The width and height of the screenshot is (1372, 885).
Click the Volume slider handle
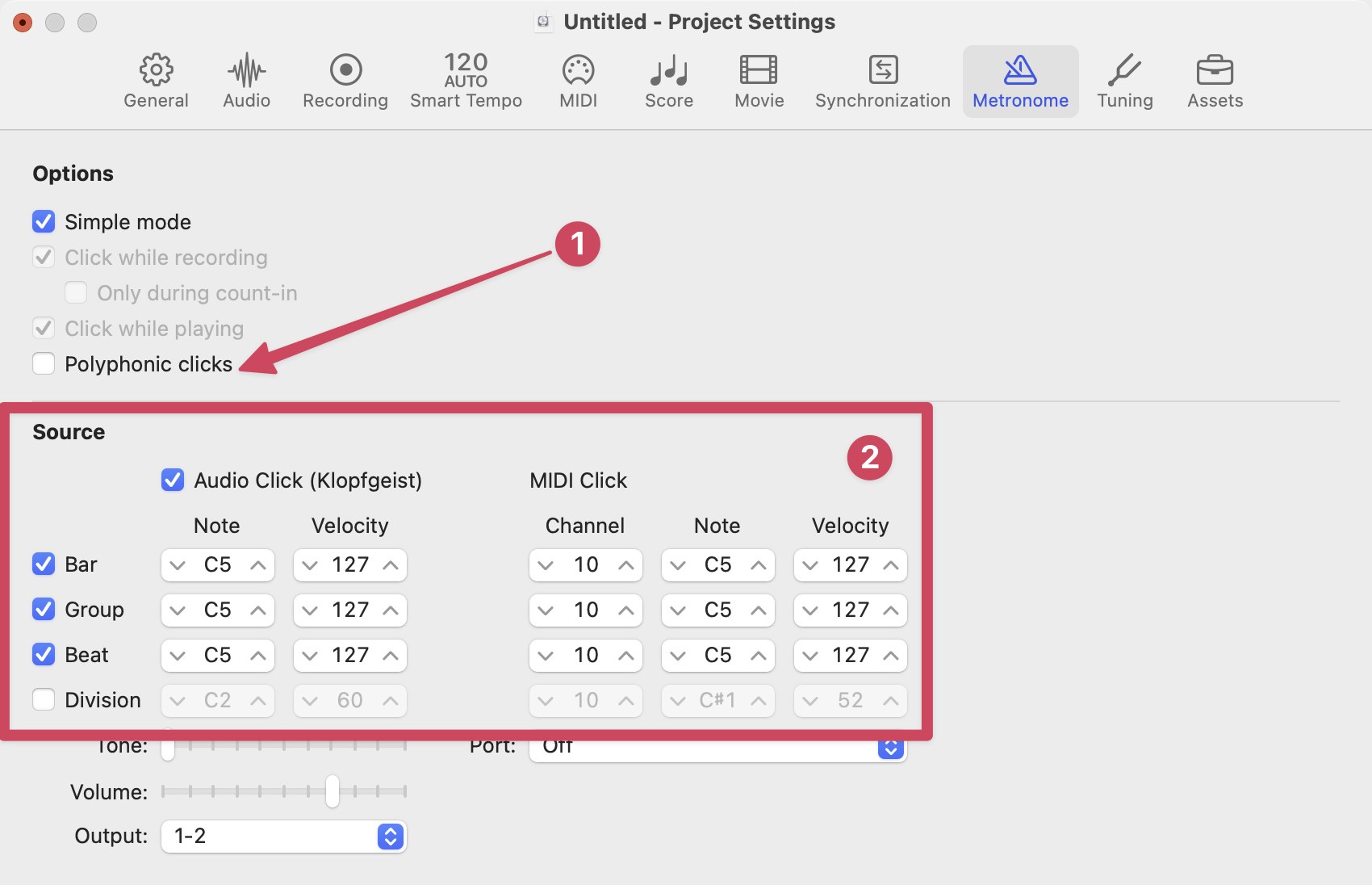pos(332,791)
